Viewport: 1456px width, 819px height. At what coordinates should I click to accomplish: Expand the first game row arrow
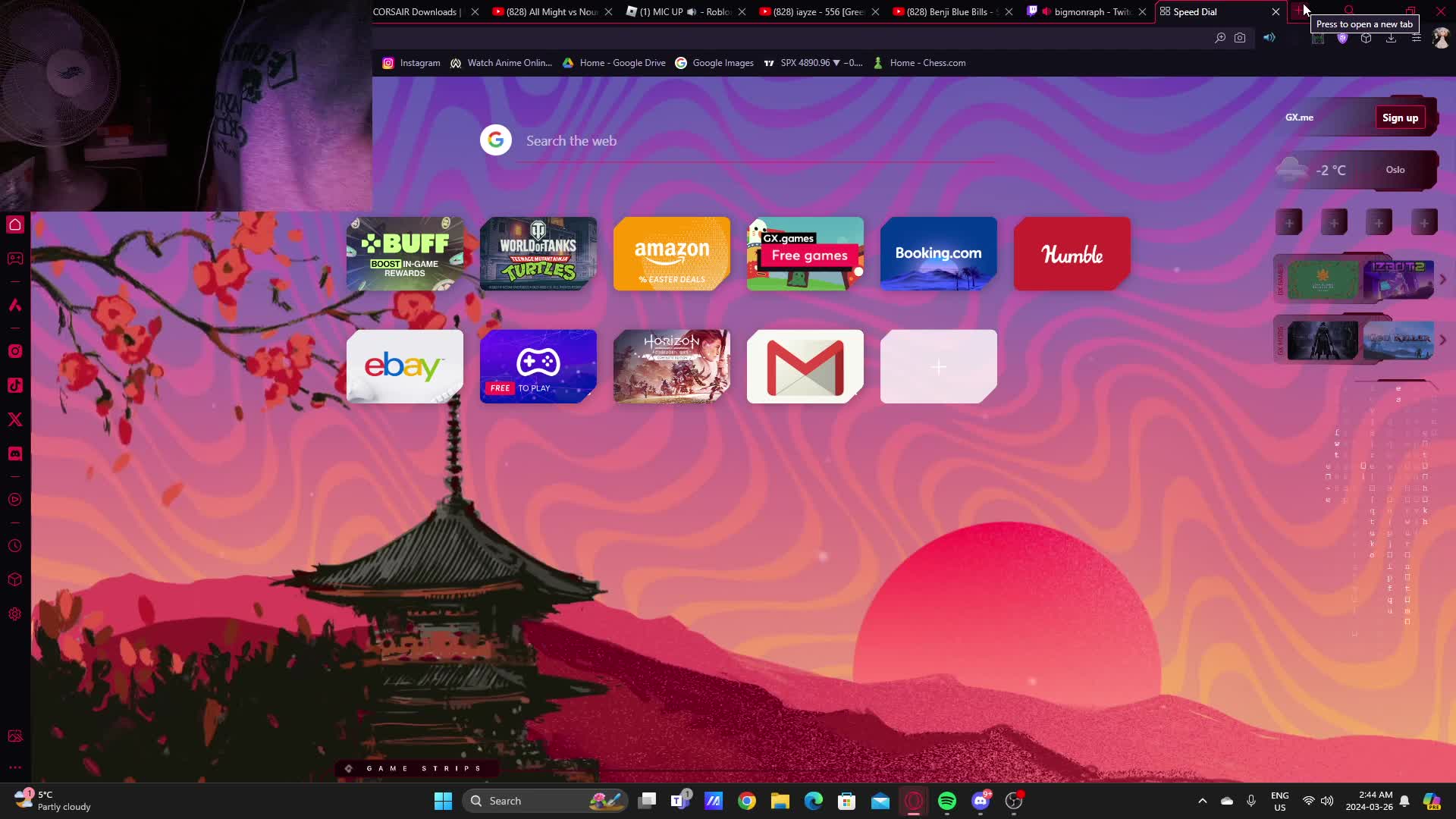pyautogui.click(x=1442, y=280)
